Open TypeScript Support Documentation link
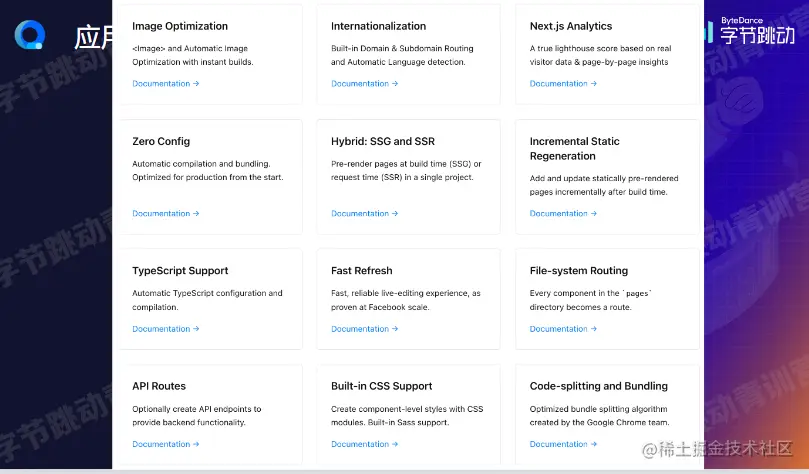 coord(165,329)
